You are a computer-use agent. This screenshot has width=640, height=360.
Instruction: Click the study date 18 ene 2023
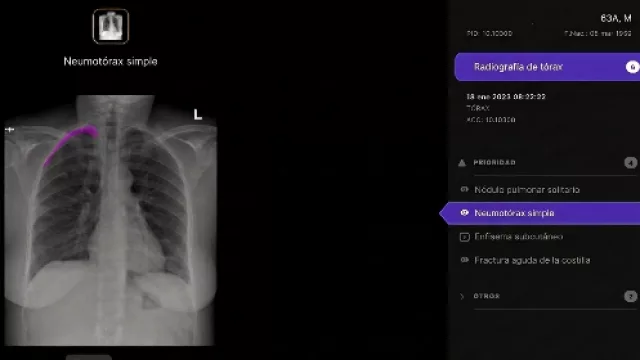tap(506, 97)
